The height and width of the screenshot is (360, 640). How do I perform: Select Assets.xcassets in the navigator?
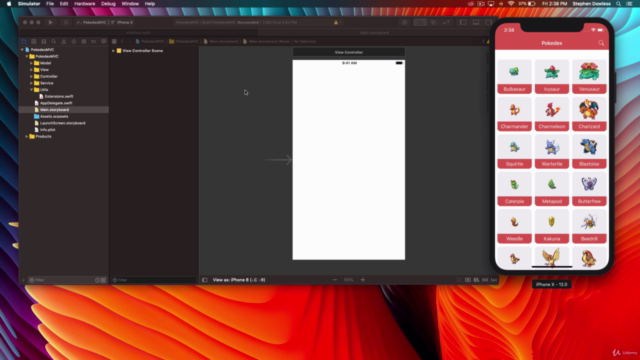(x=54, y=116)
